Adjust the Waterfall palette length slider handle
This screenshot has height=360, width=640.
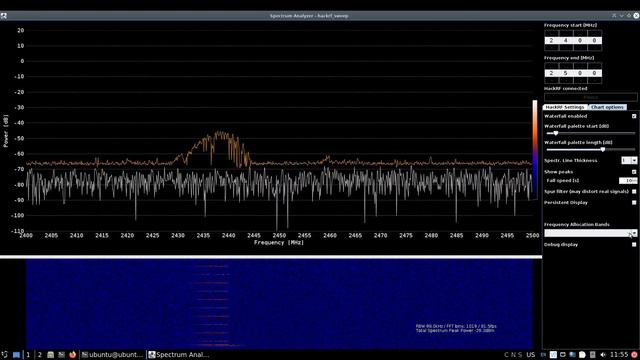(x=603, y=149)
